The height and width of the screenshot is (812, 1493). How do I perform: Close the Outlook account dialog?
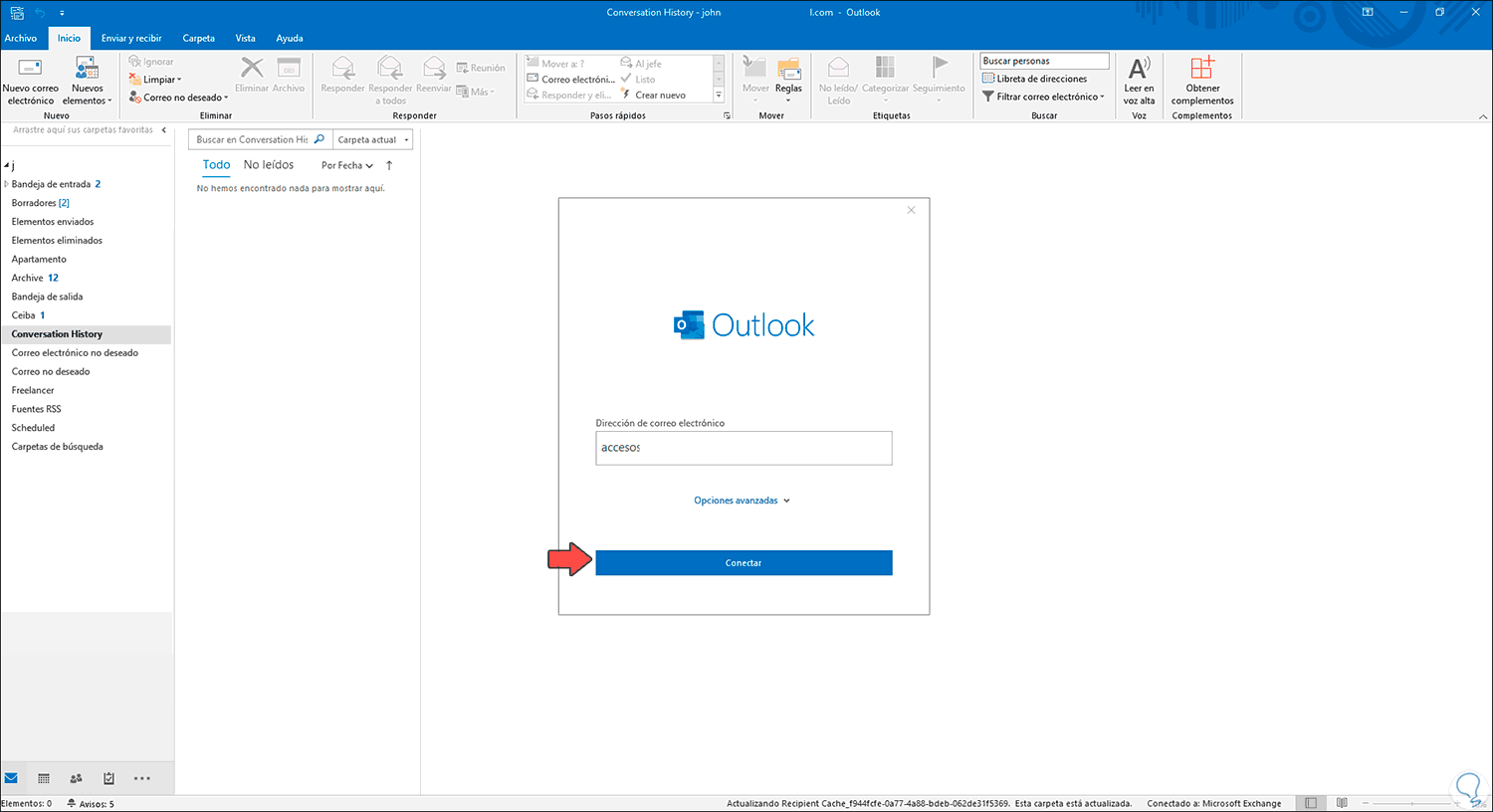pyautogui.click(x=911, y=210)
